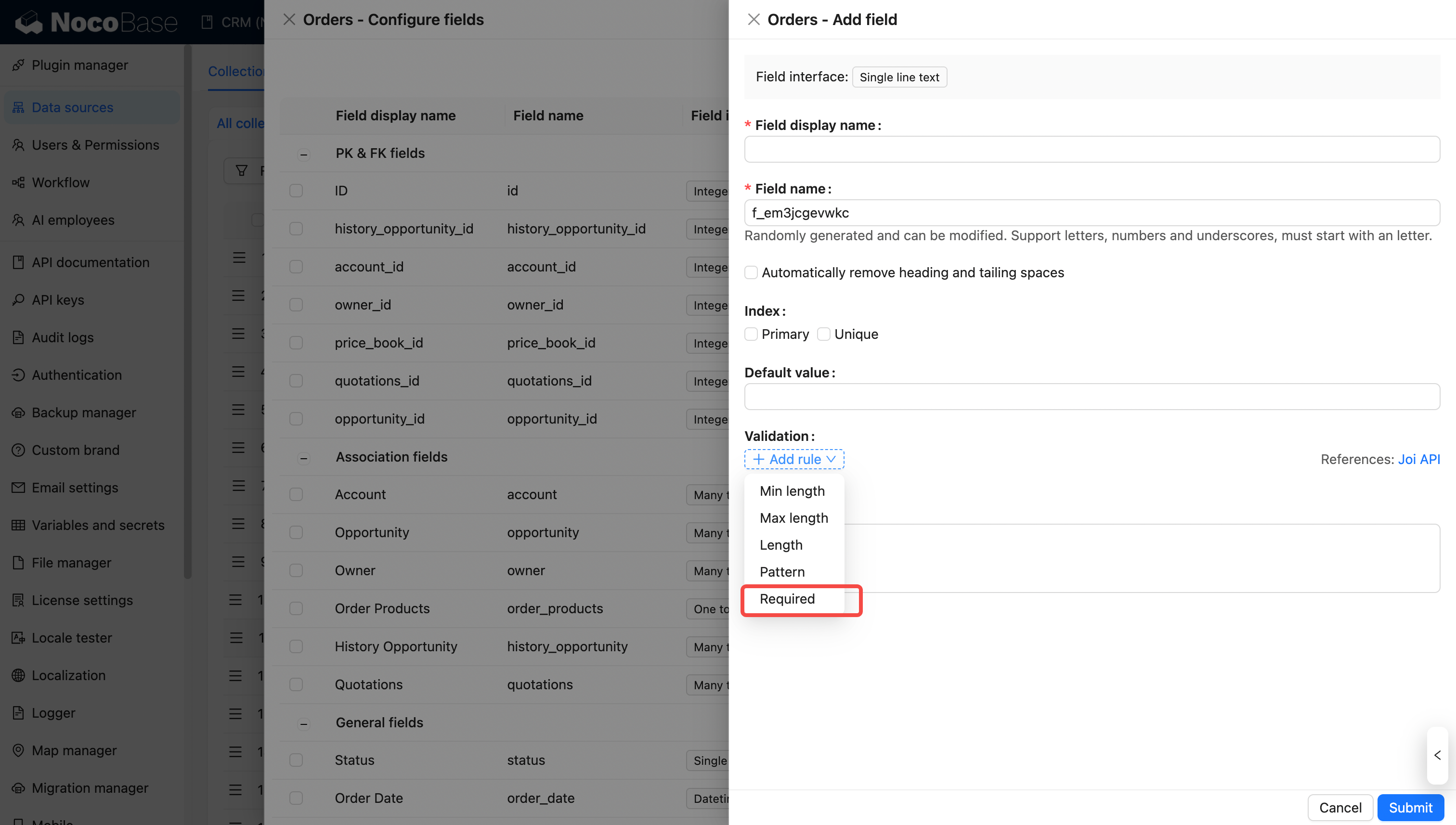The height and width of the screenshot is (825, 1456).
Task: Choose Max length validation rule
Action: 793,518
